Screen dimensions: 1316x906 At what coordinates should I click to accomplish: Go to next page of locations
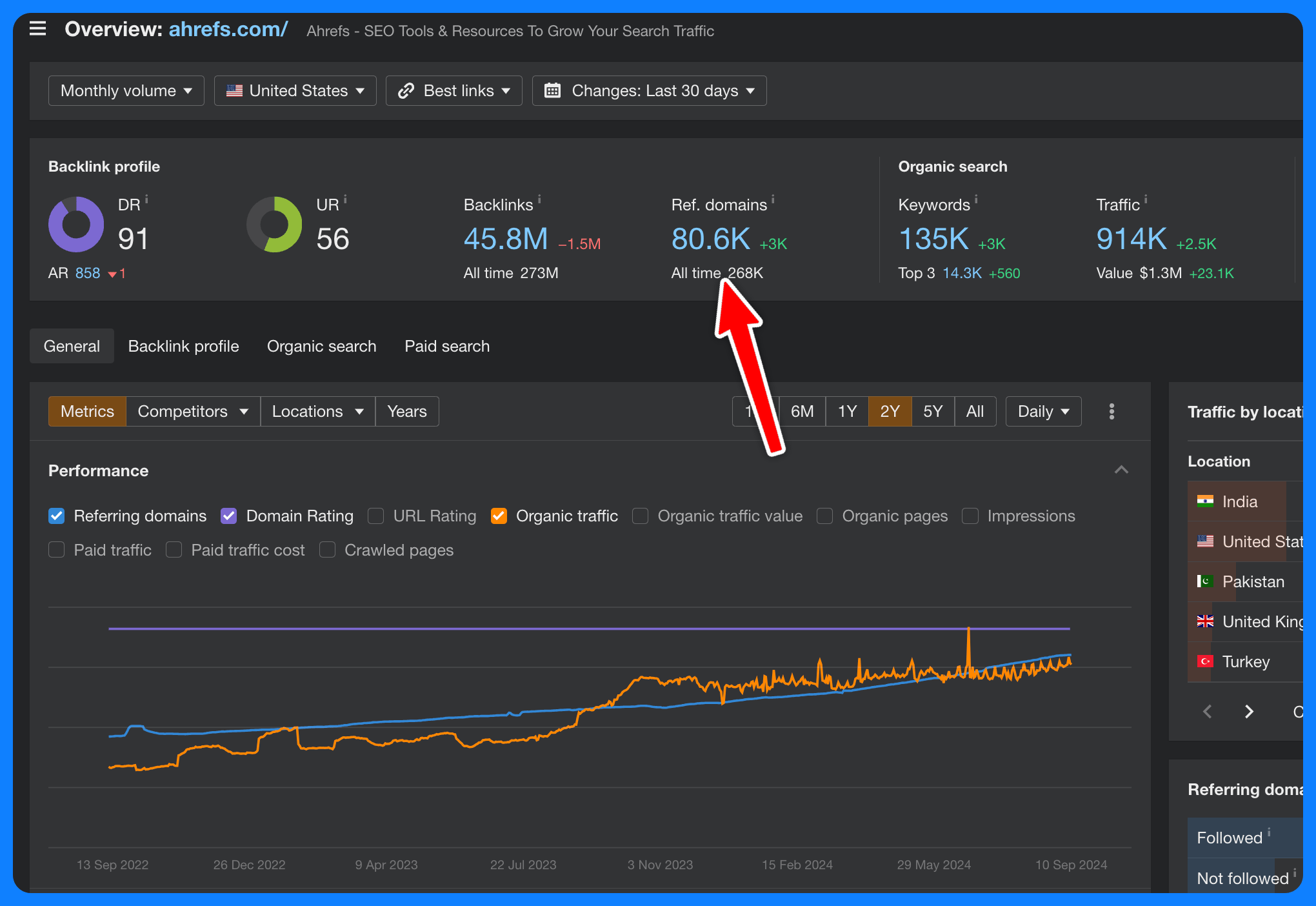(1249, 712)
